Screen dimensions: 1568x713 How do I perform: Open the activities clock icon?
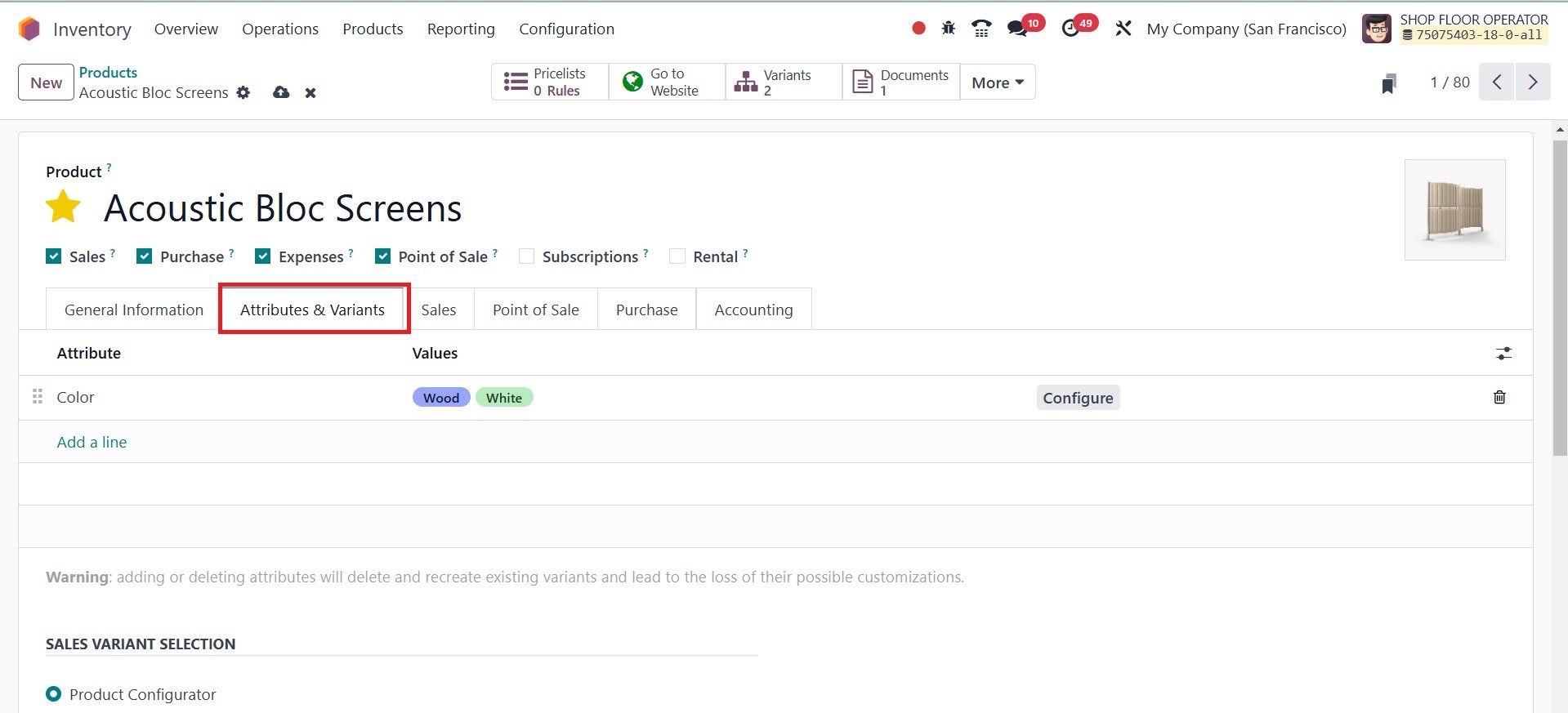click(x=1070, y=29)
